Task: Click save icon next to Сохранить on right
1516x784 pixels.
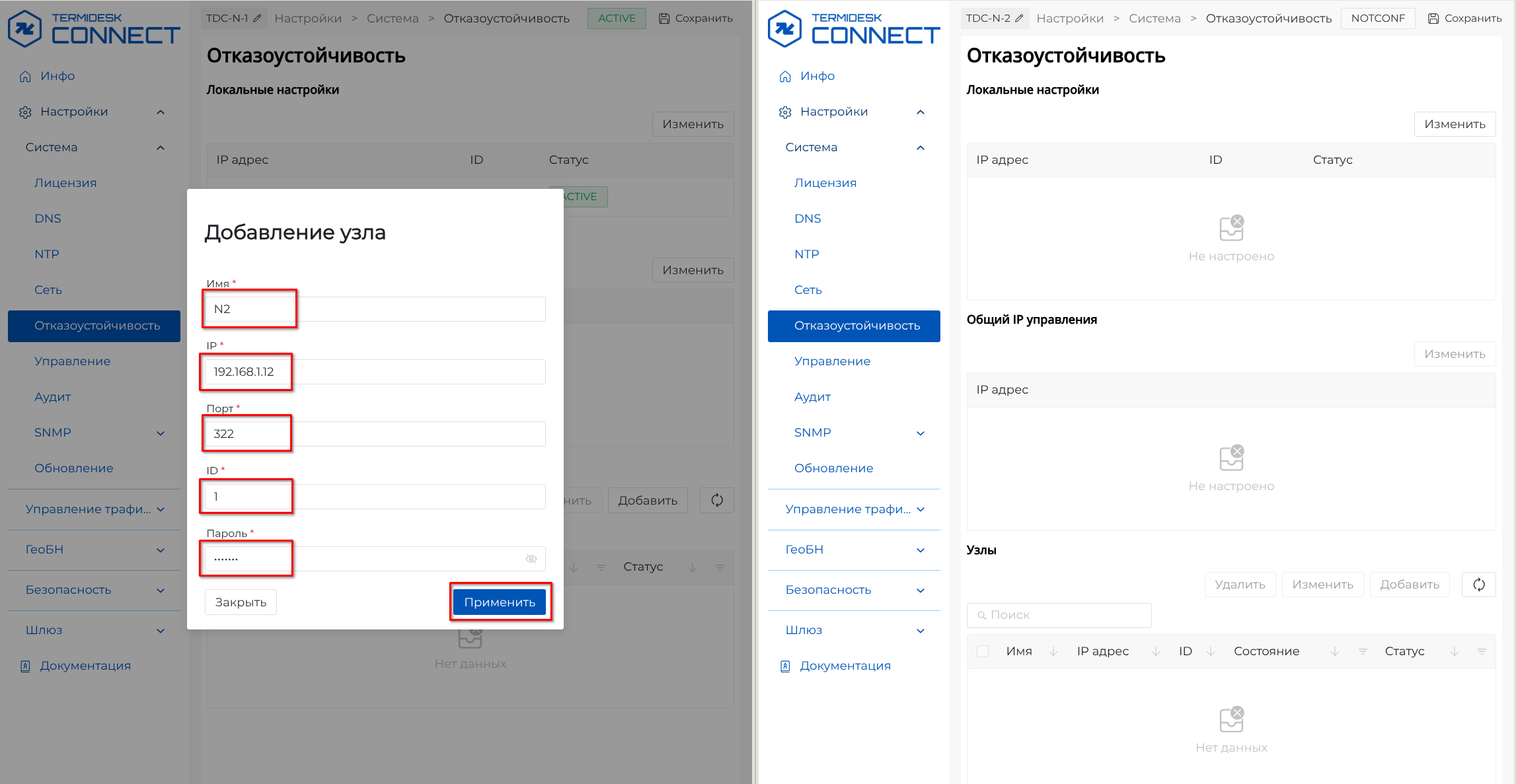Action: [1433, 18]
